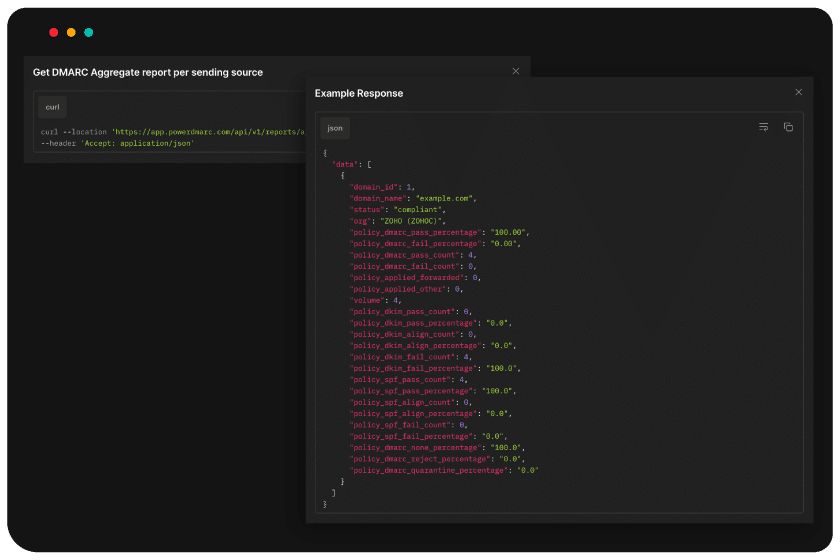
Task: Click the powerdmarc API URL in curl command
Action: click(208, 132)
